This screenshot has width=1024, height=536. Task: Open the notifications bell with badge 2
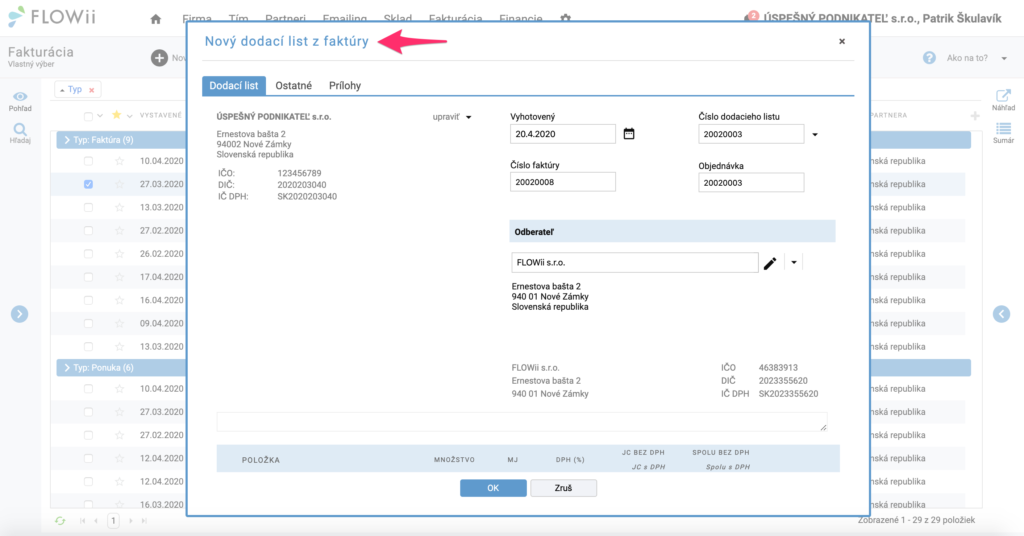751,17
